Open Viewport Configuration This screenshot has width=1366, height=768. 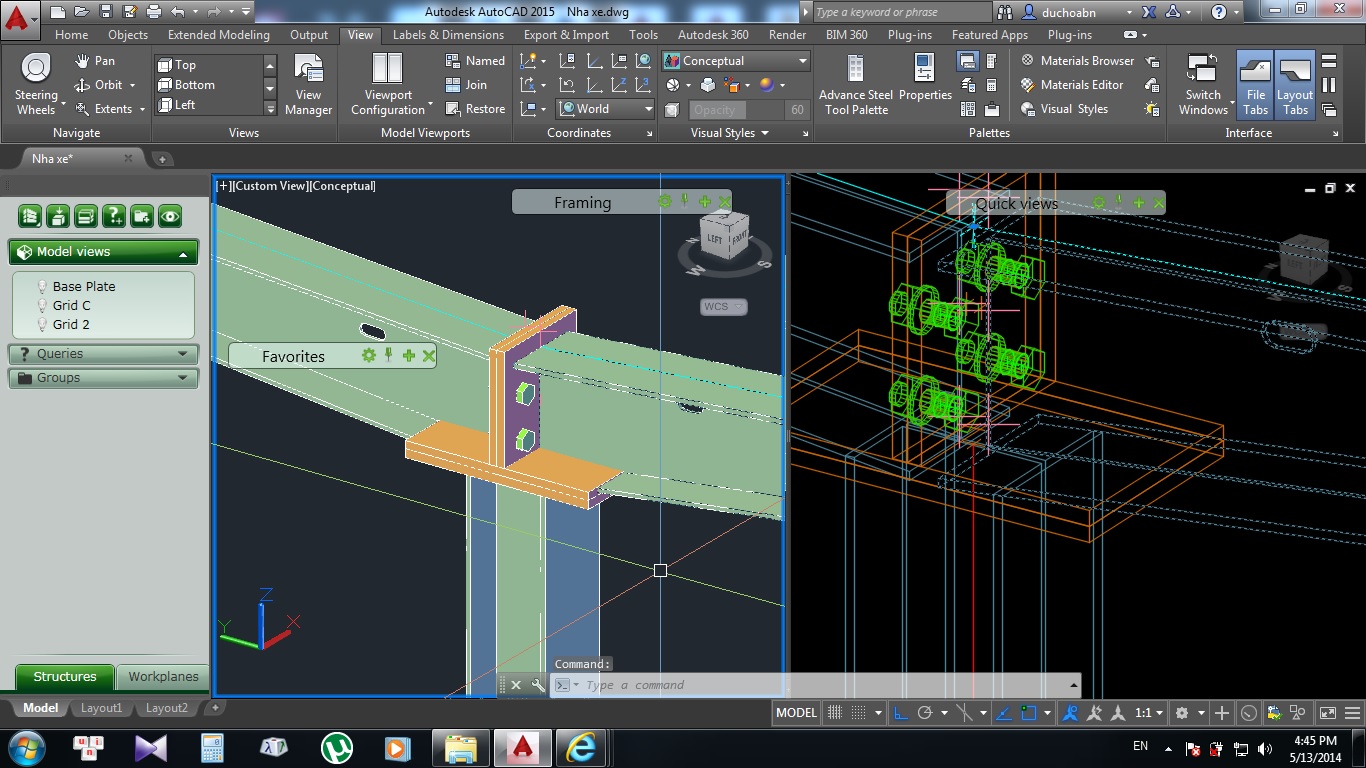point(388,84)
